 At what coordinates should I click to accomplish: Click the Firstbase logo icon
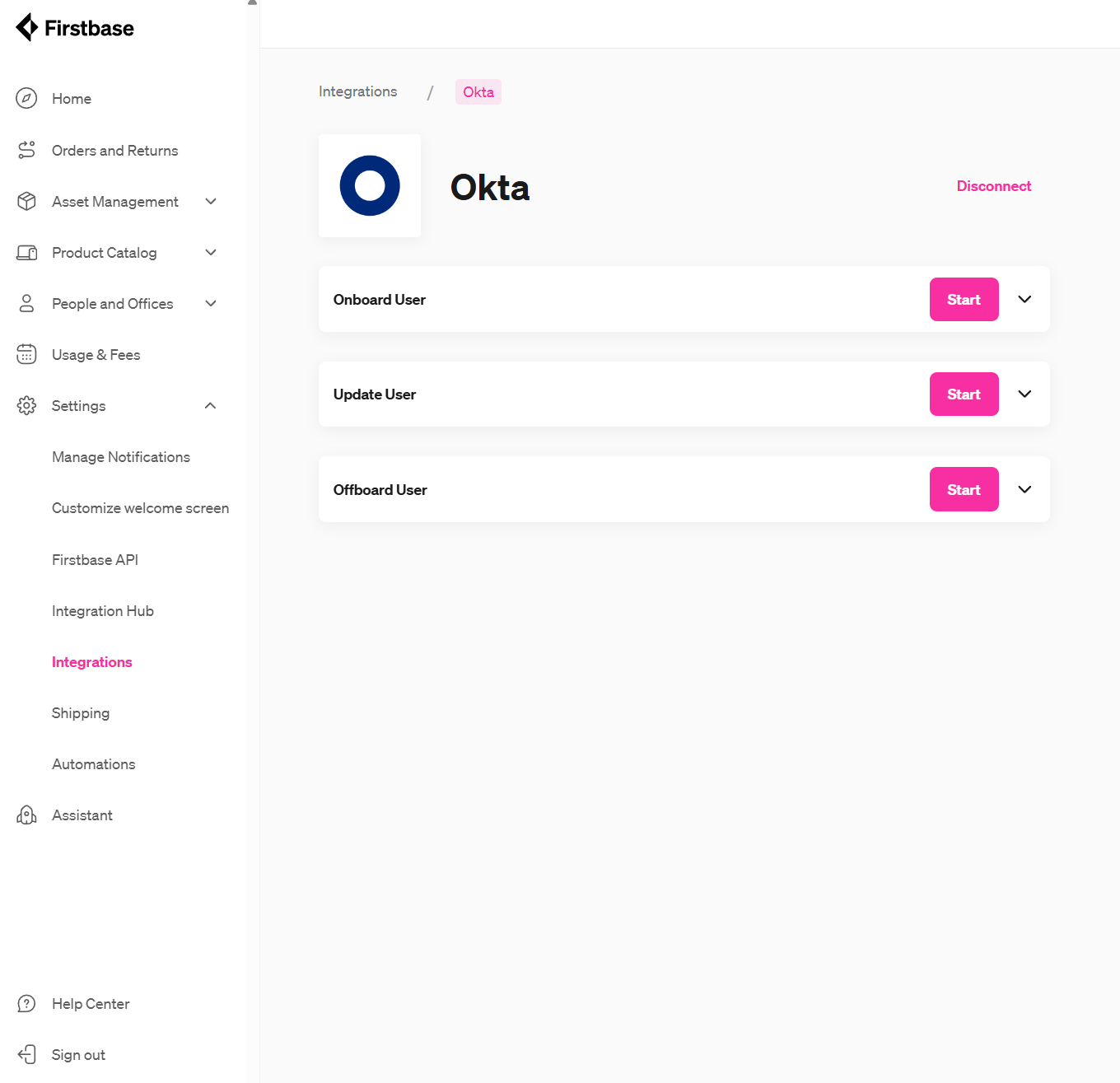[x=27, y=27]
